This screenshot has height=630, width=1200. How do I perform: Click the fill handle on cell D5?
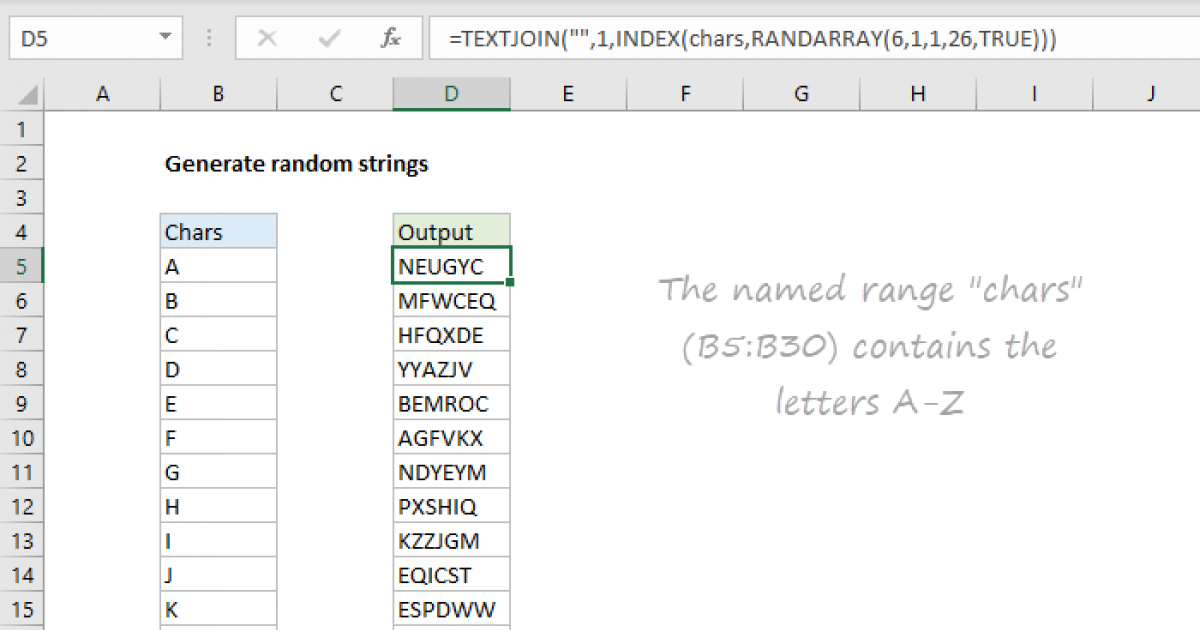(510, 283)
